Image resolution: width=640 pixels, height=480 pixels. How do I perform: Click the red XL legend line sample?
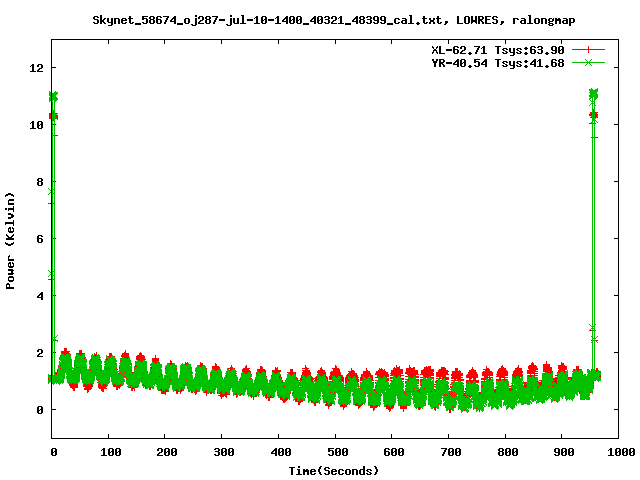tap(588, 50)
